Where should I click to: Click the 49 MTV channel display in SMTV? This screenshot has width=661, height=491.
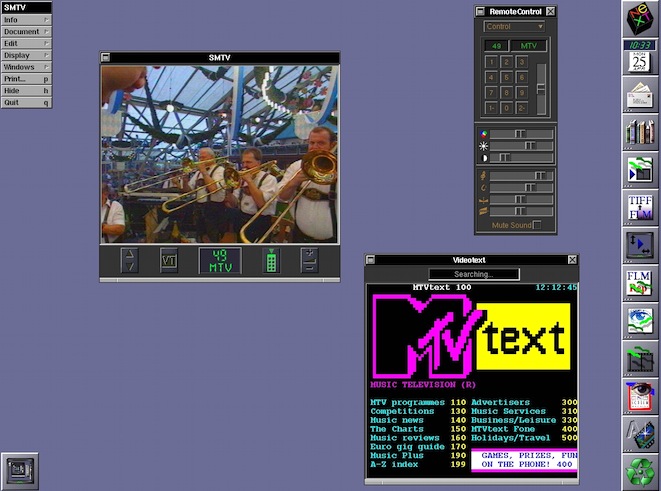pyautogui.click(x=220, y=261)
